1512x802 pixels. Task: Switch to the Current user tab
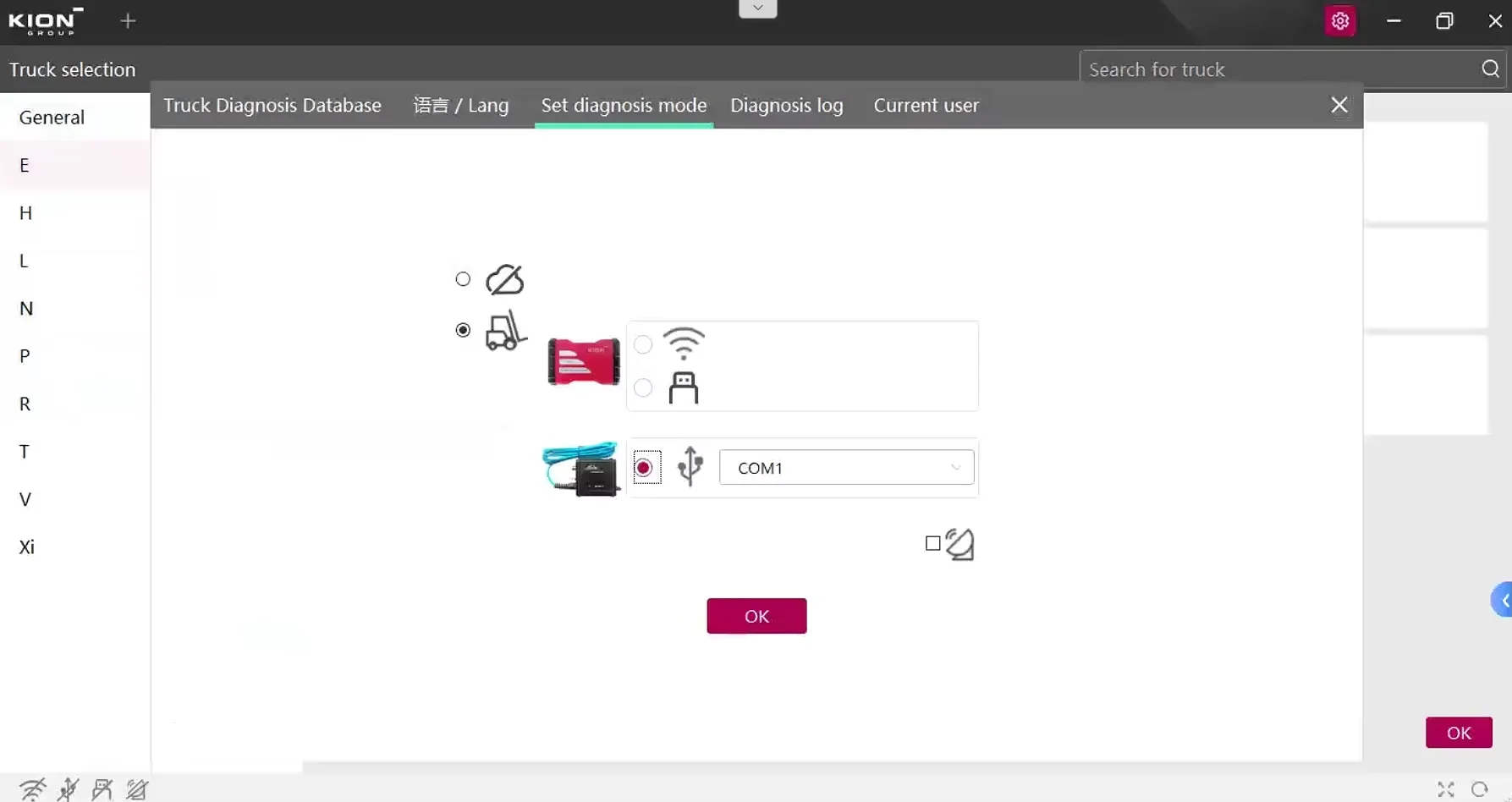926,105
